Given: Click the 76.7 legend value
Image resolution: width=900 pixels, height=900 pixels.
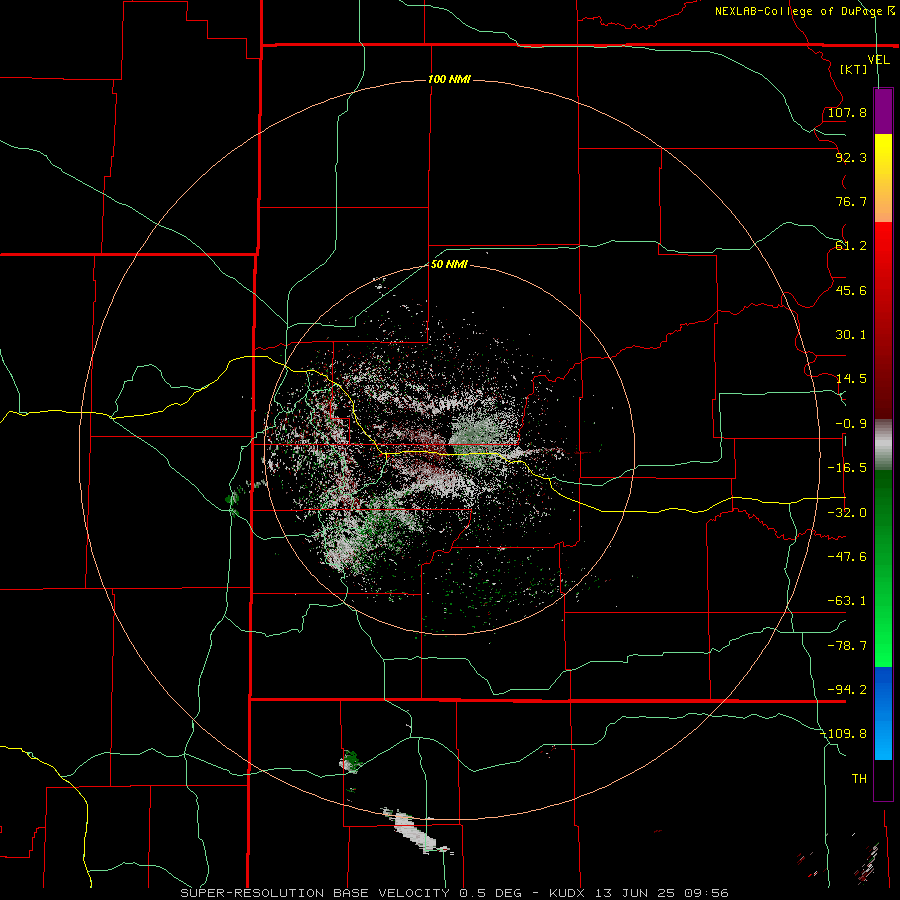Looking at the screenshot, I should 851,201.
